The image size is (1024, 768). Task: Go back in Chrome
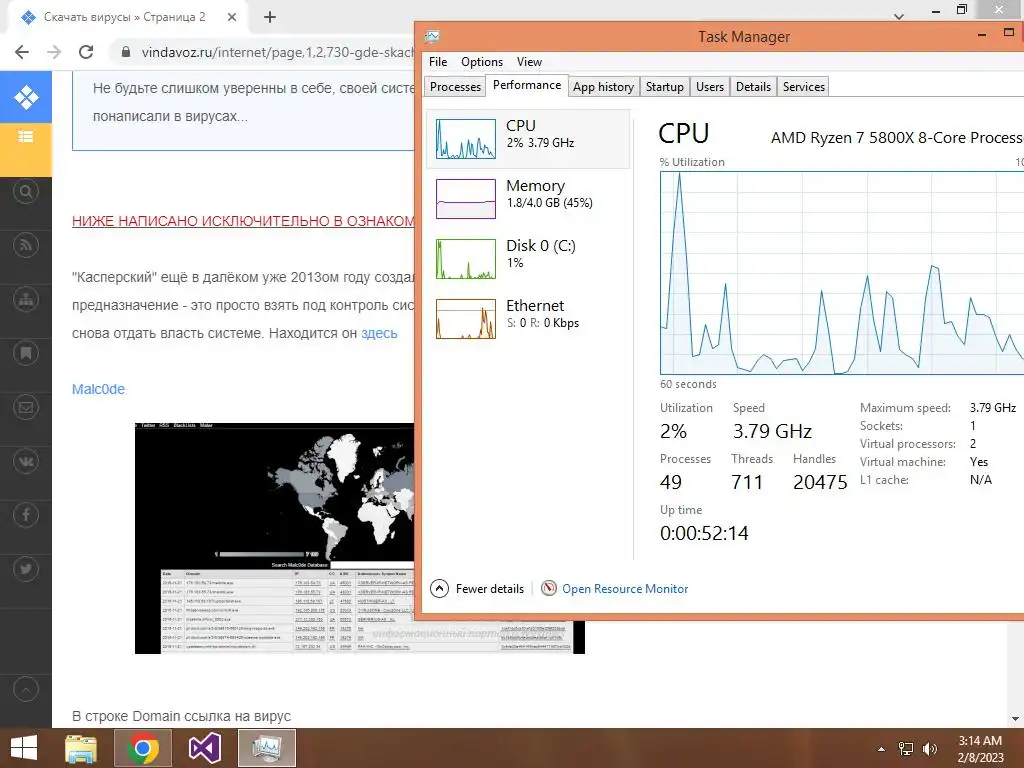(22, 52)
